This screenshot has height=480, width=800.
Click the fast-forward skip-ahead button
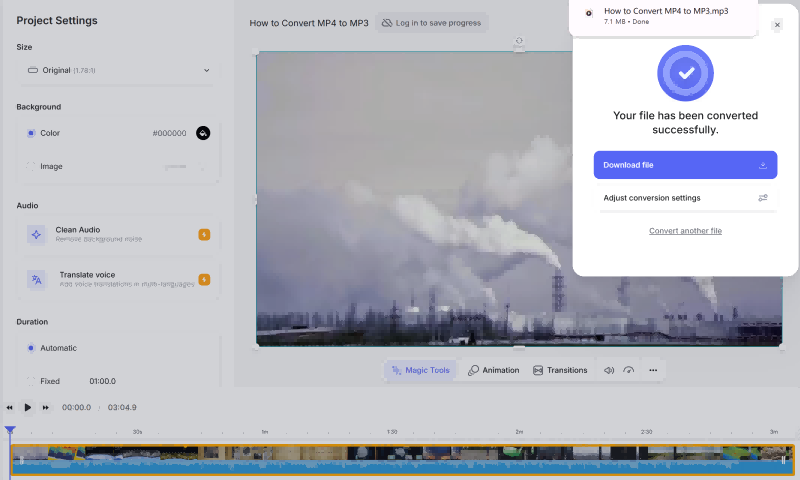point(45,408)
